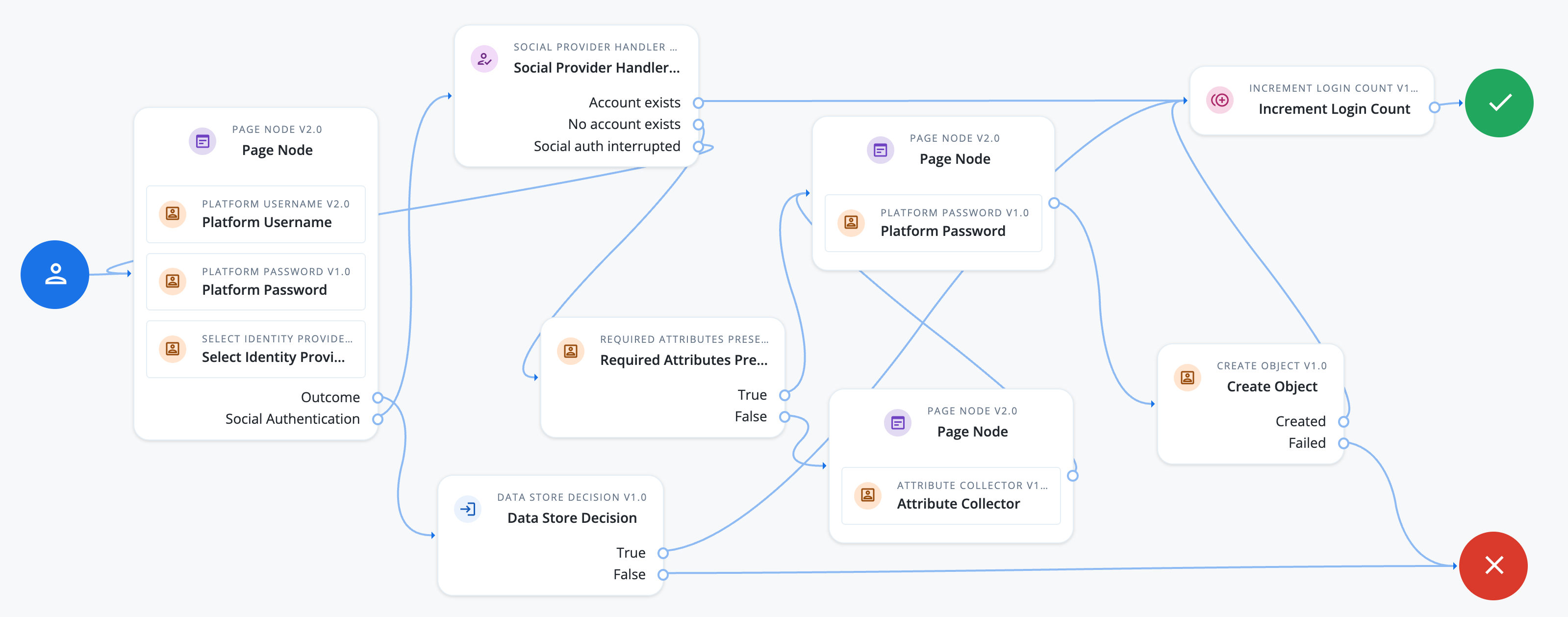Select the Attribute Collector nested node
1568x617 pixels.
[x=951, y=496]
